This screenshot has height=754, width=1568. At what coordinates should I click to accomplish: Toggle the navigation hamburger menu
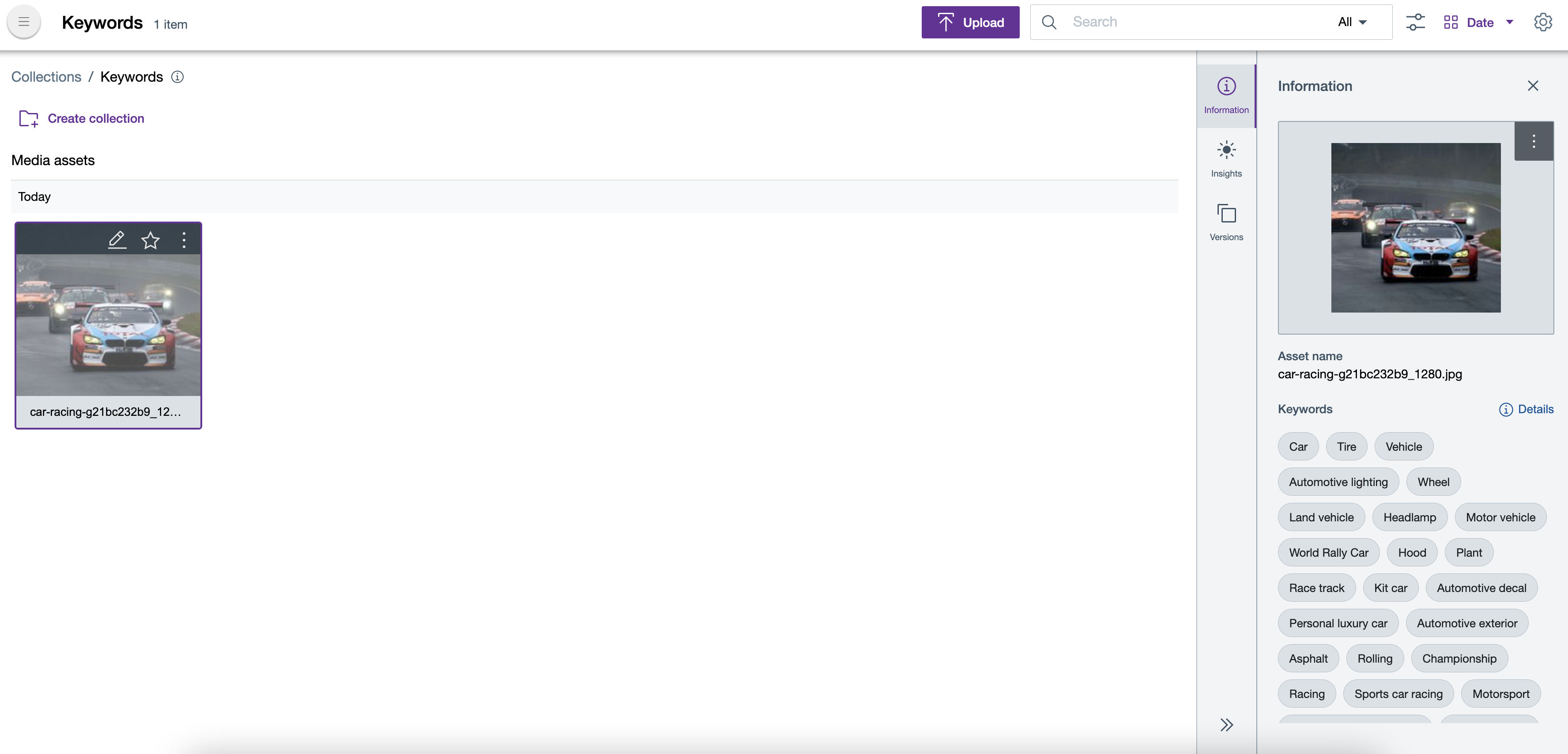coord(24,22)
